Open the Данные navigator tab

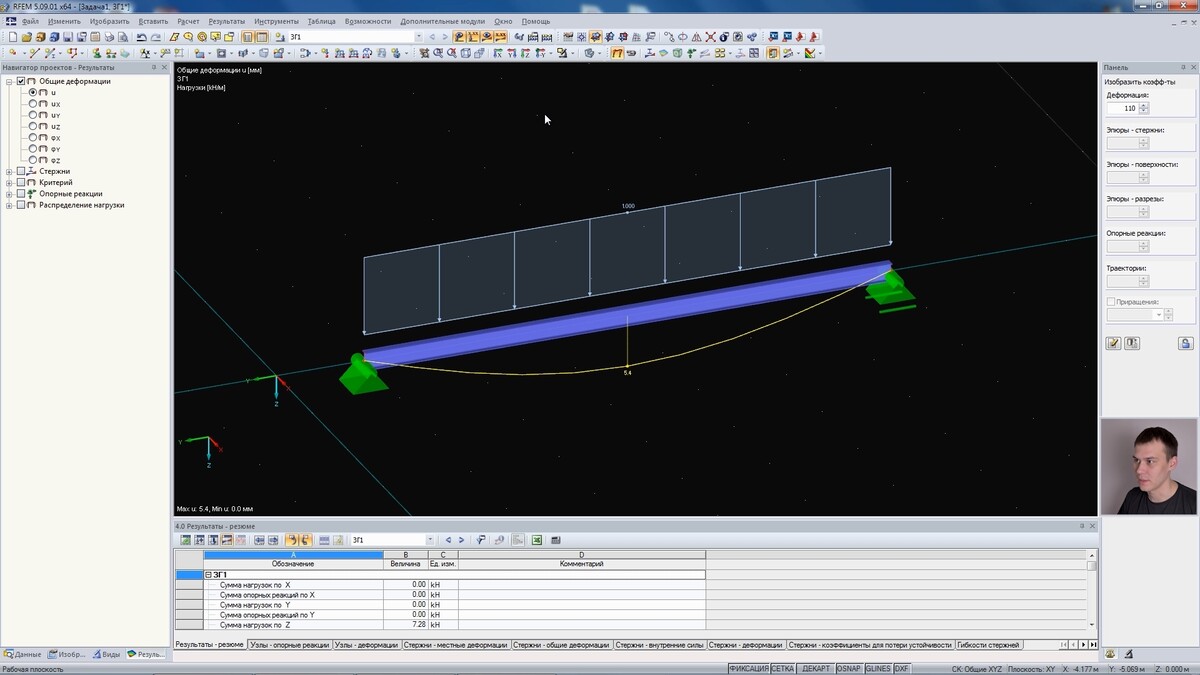(23, 654)
